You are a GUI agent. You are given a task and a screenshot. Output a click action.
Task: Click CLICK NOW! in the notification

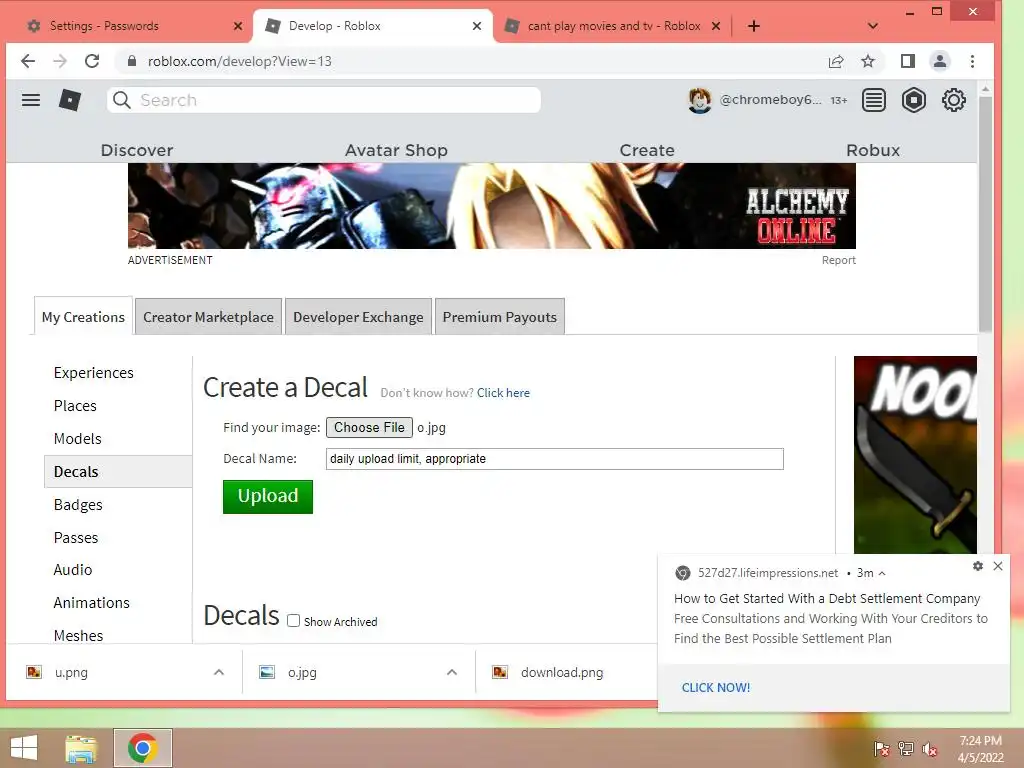coord(716,688)
